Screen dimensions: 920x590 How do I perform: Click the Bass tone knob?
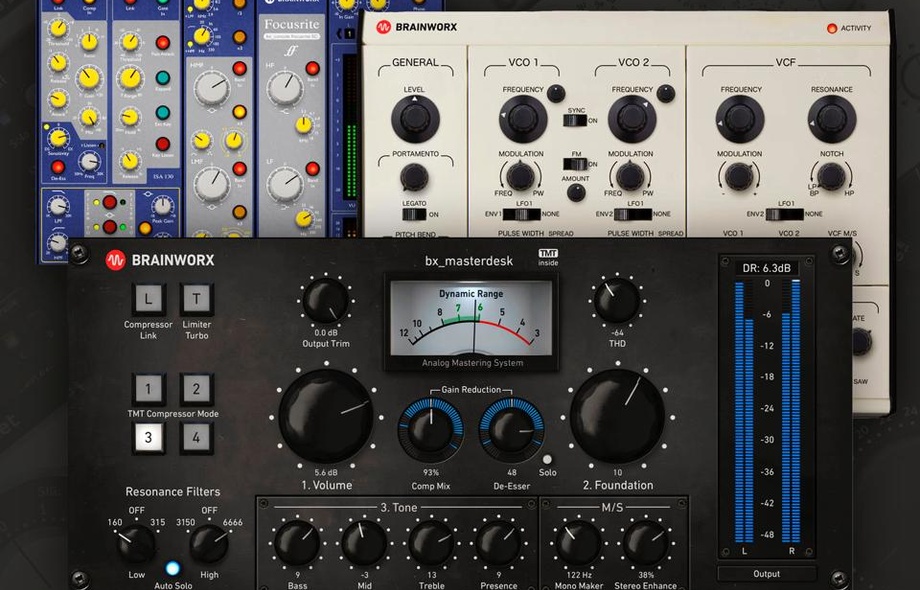297,544
